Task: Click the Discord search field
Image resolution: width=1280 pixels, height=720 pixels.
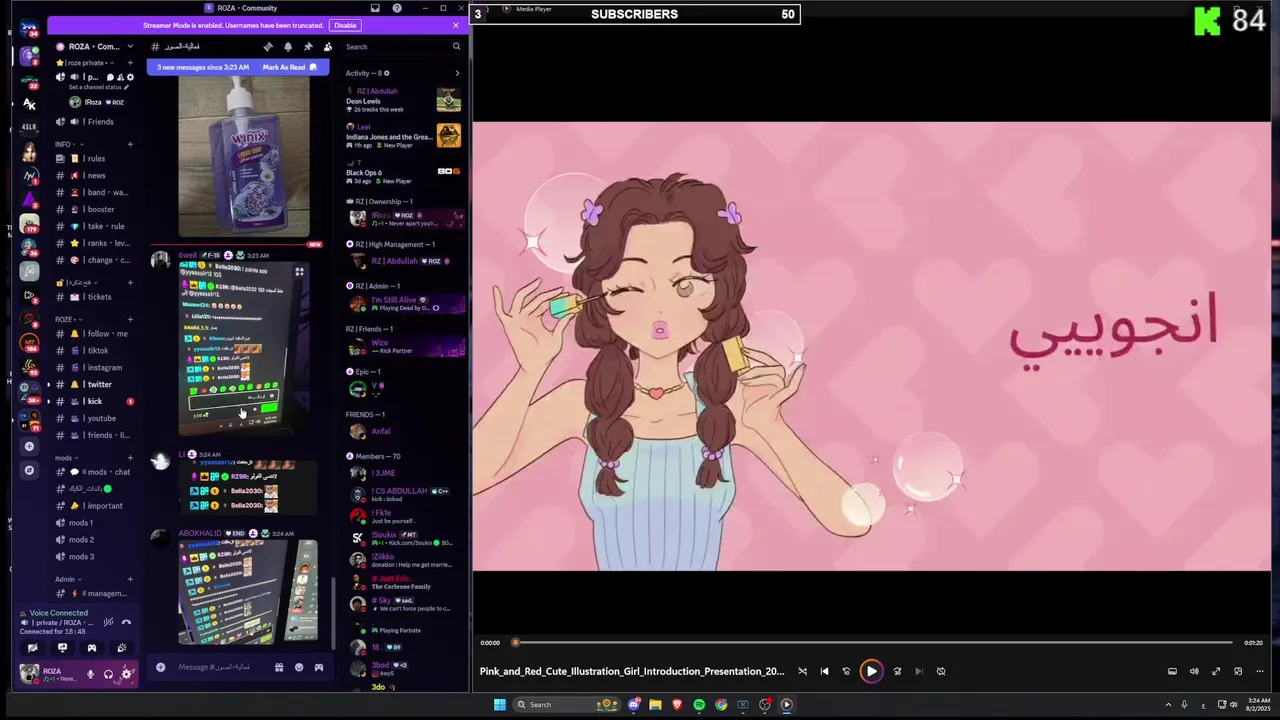Action: pyautogui.click(x=403, y=47)
